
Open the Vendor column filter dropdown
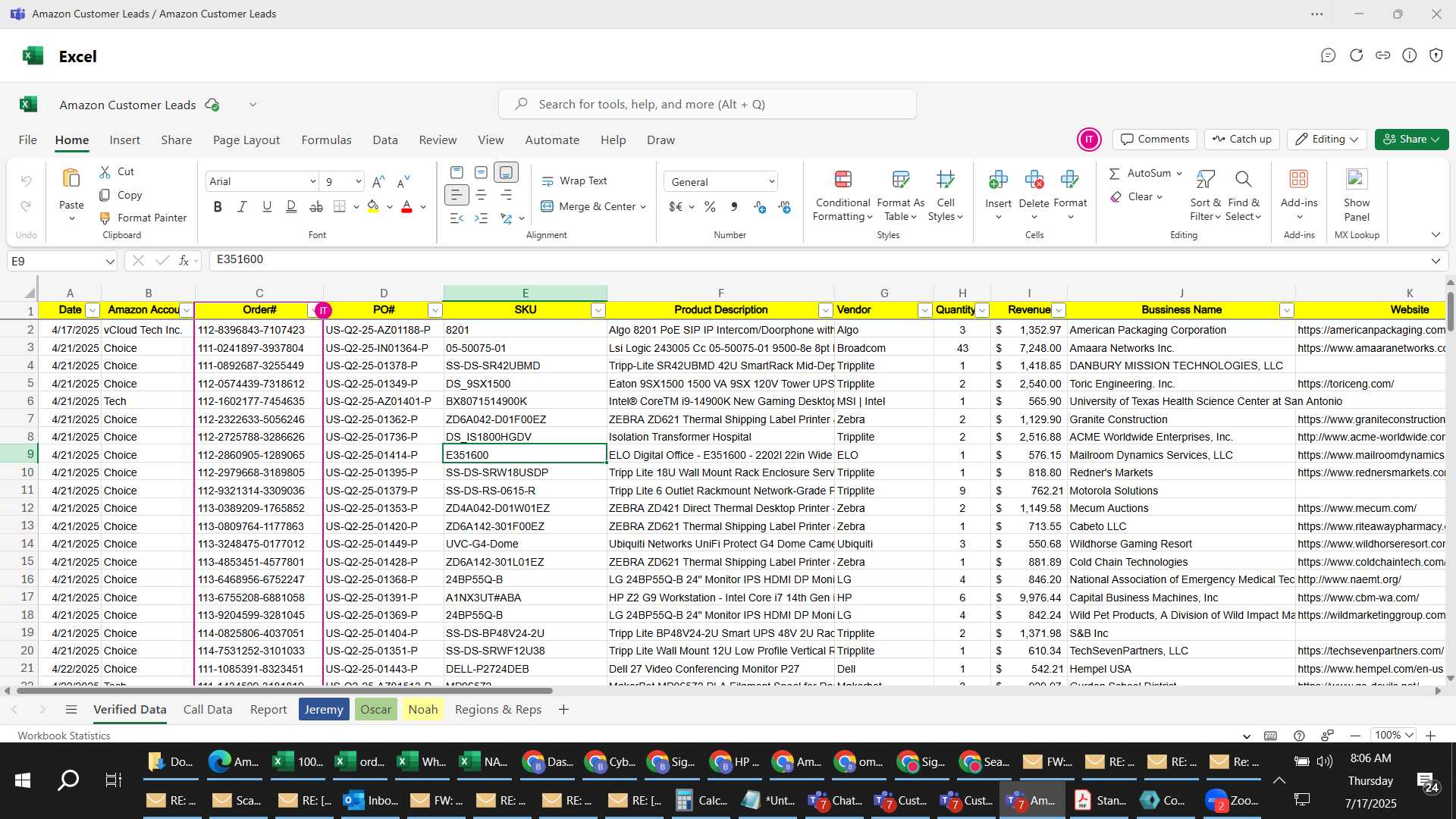(x=924, y=310)
